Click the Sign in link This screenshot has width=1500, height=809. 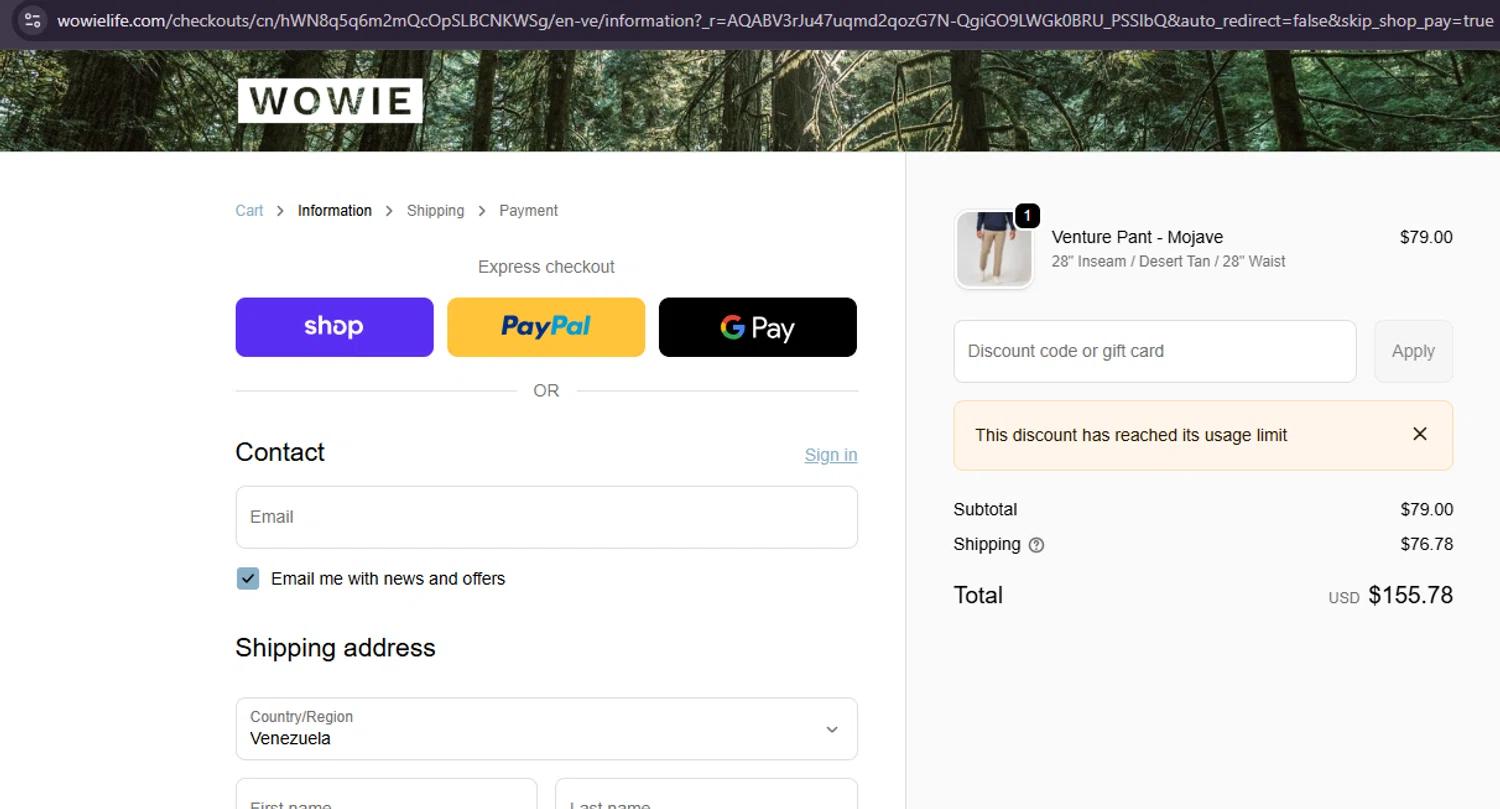point(830,455)
